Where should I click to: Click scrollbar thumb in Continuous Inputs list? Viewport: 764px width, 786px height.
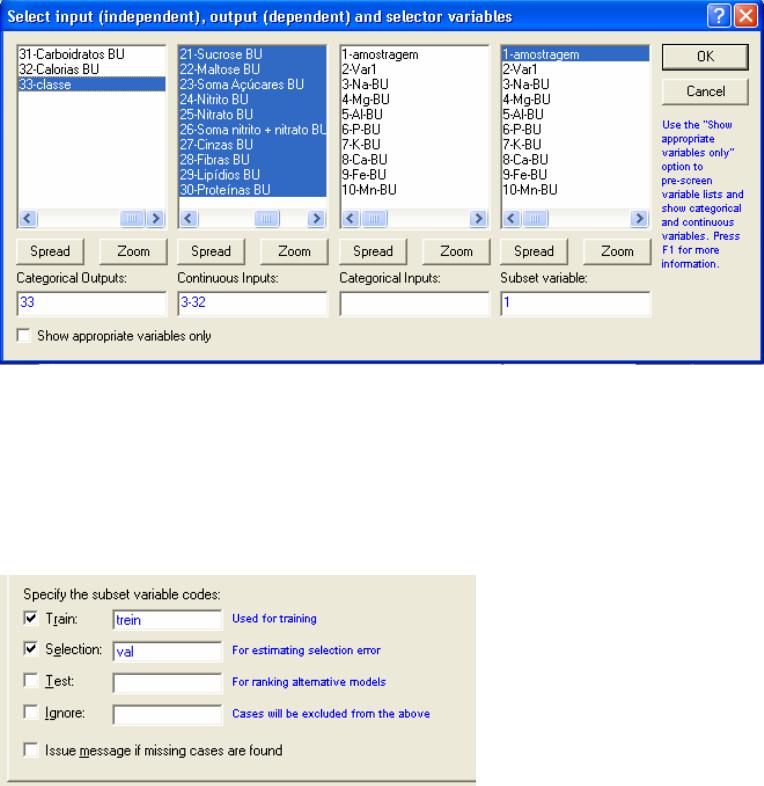point(267,219)
